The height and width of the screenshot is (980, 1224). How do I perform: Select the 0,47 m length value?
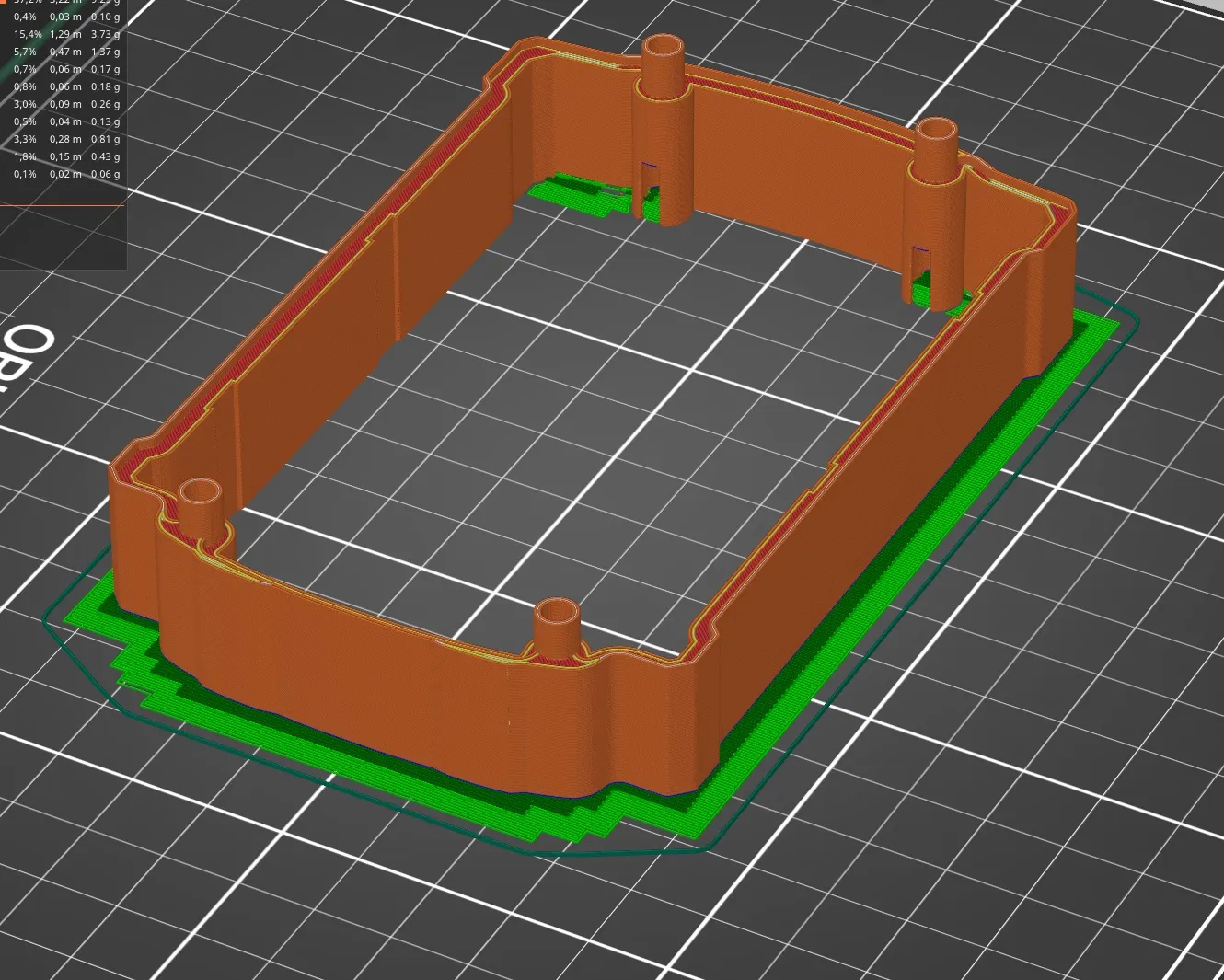[65, 52]
